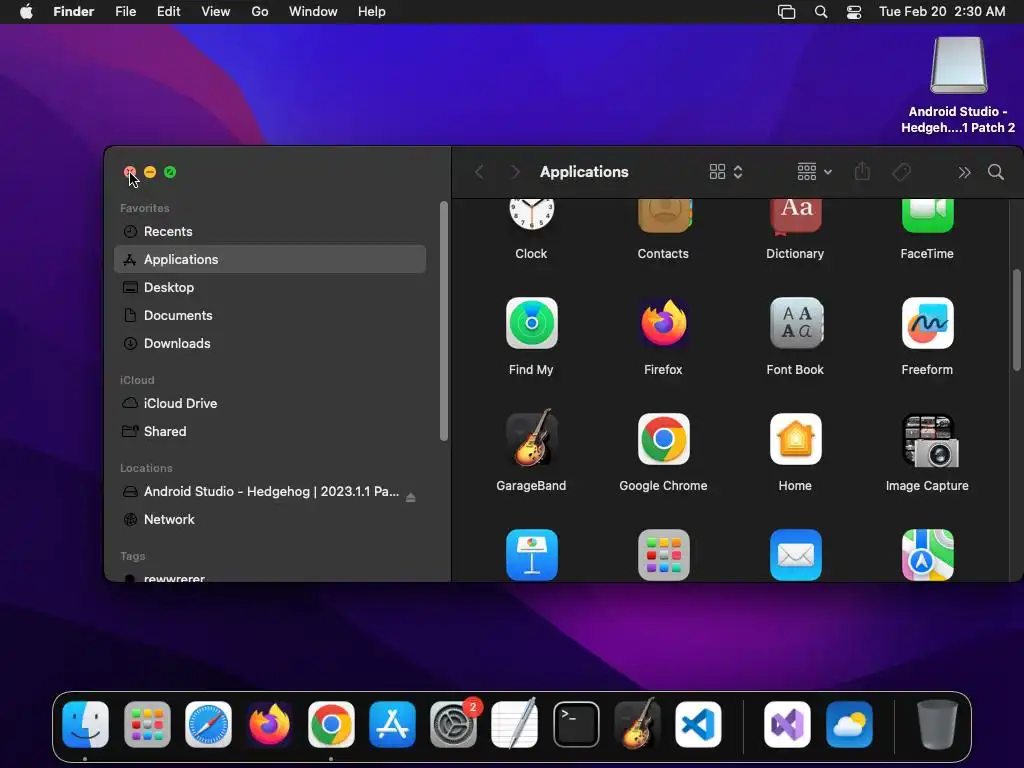Screen dimensions: 1024x768
Task: Open Downloads in sidebar
Action: [270, 344]
